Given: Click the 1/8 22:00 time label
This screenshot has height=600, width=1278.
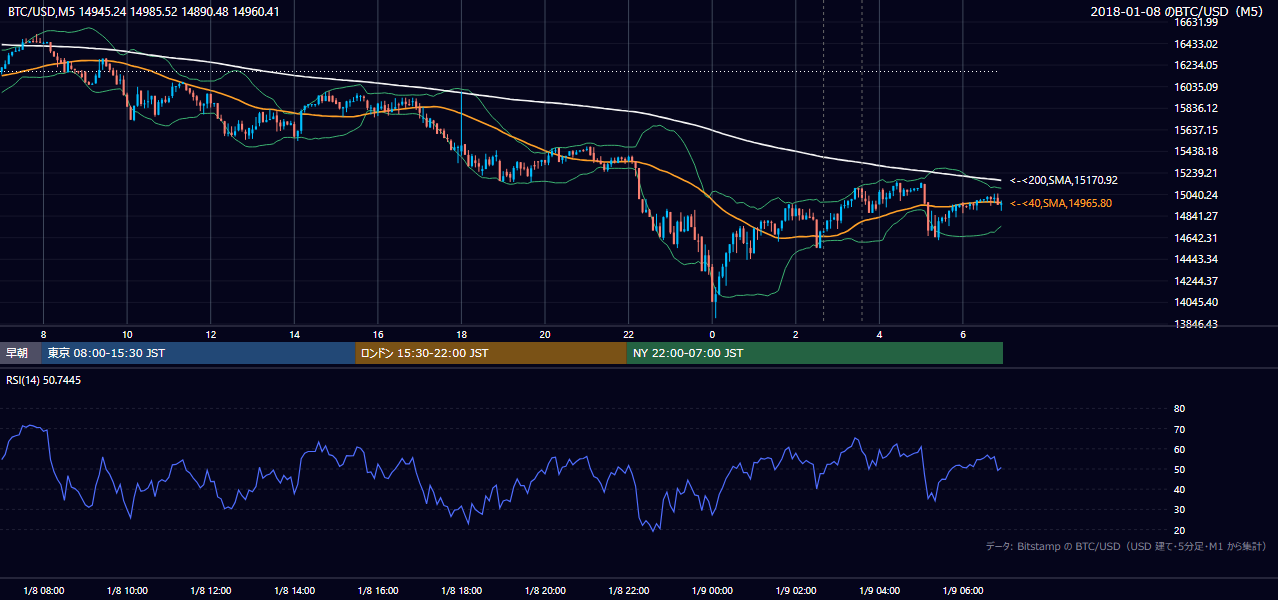Looking at the screenshot, I should pyautogui.click(x=629, y=590).
